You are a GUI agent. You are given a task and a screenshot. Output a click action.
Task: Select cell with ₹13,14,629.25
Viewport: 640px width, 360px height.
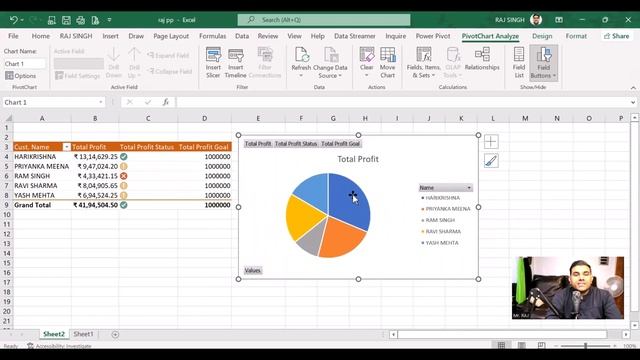[95, 156]
